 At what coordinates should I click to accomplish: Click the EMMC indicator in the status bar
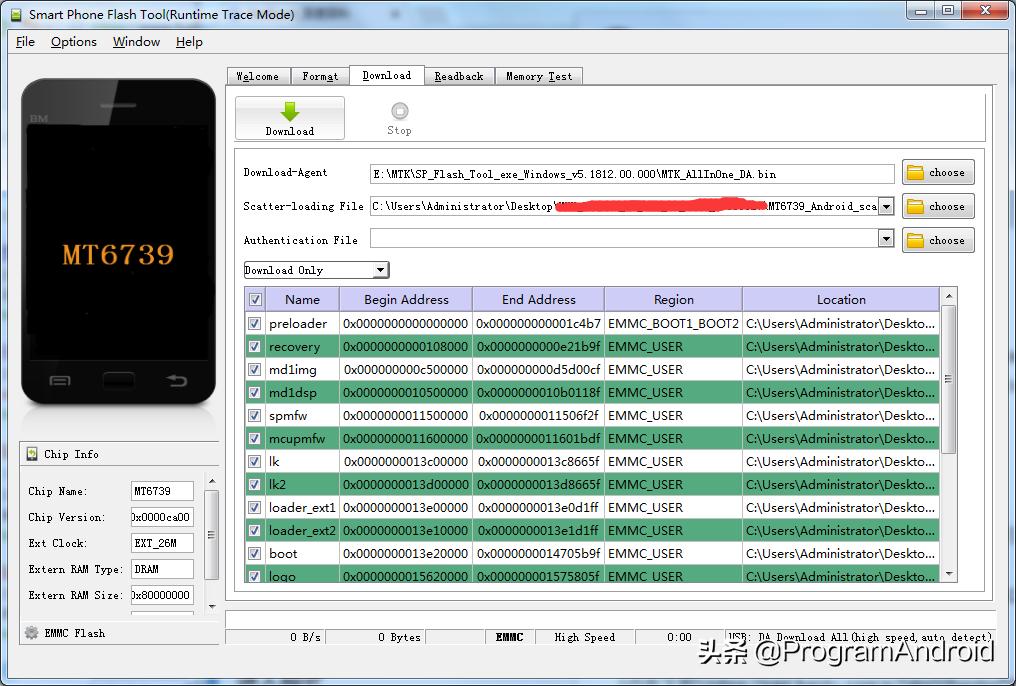[x=510, y=637]
